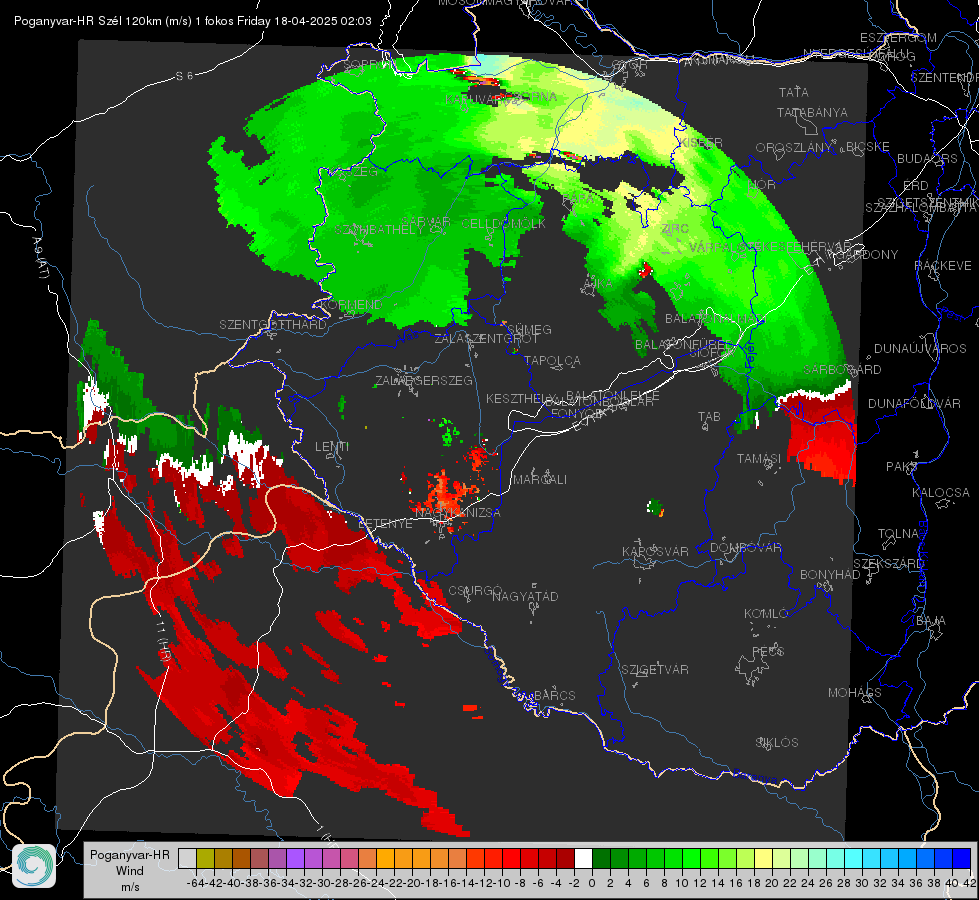979x900 pixels.
Task: Click the BAJA town label
Action: click(931, 621)
